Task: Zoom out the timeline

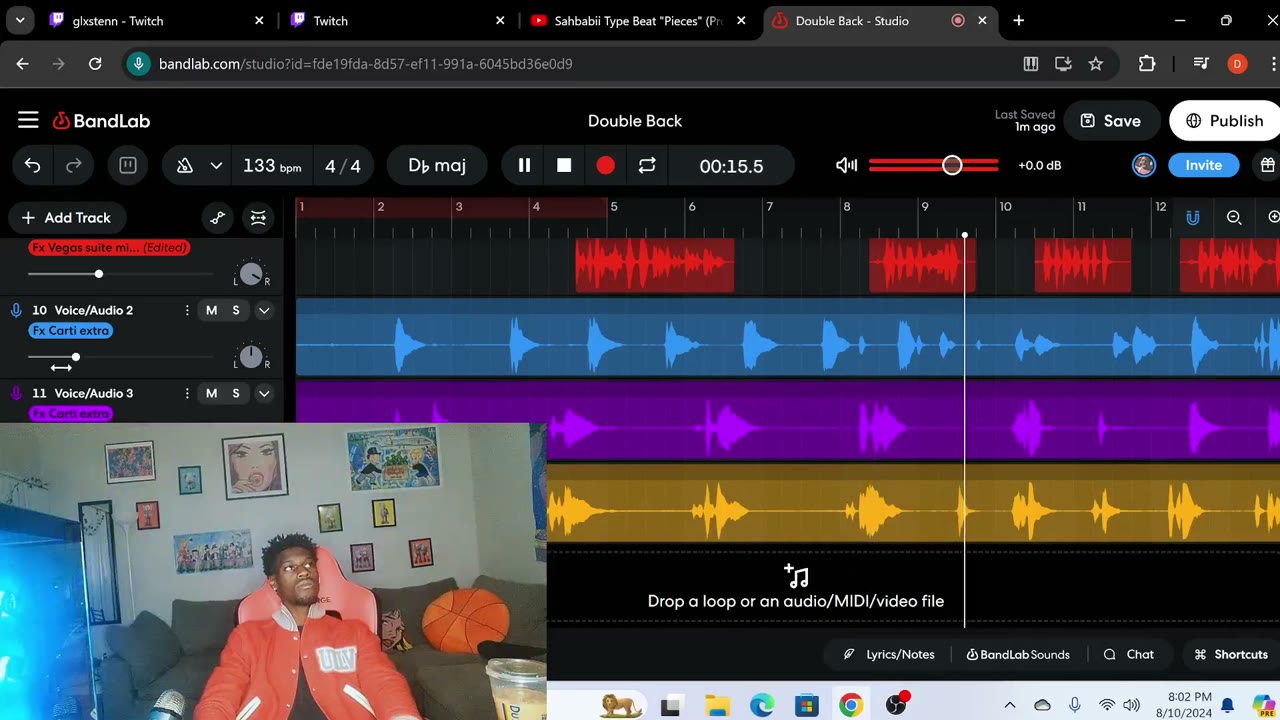Action: (x=1234, y=218)
